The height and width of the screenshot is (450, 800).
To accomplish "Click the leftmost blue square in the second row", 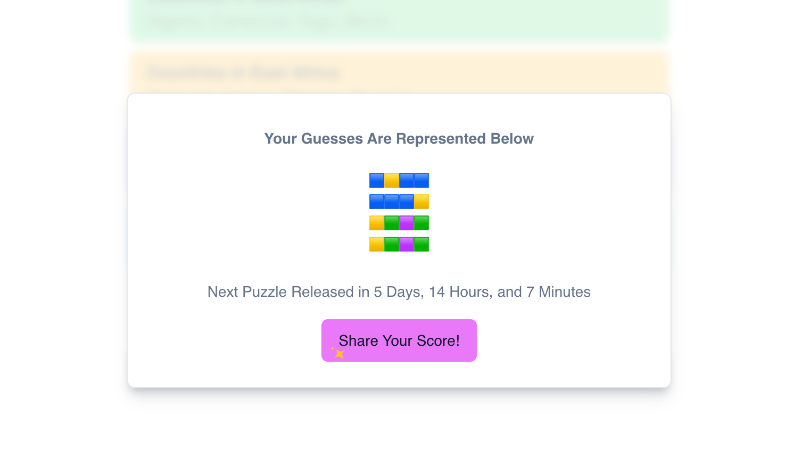I will click(376, 202).
